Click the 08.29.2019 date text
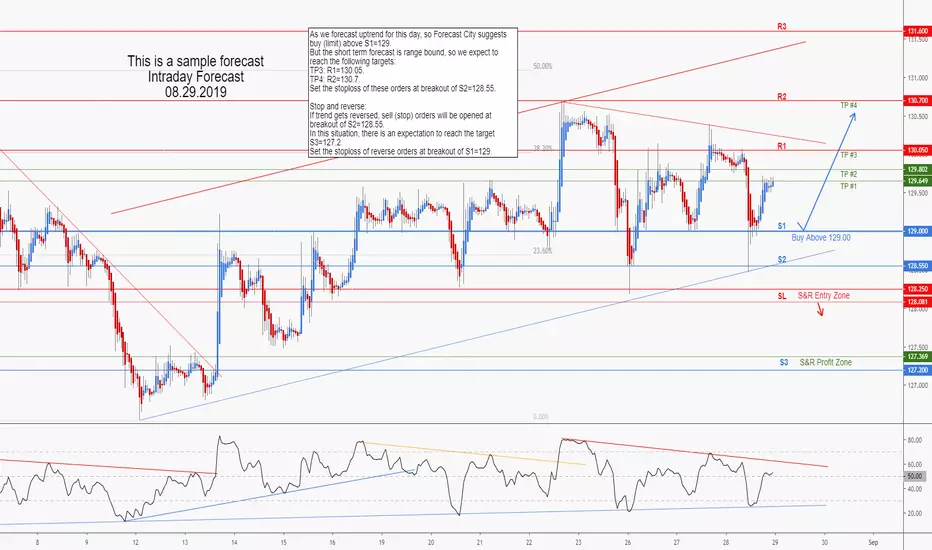The height and width of the screenshot is (550, 932). point(196,92)
